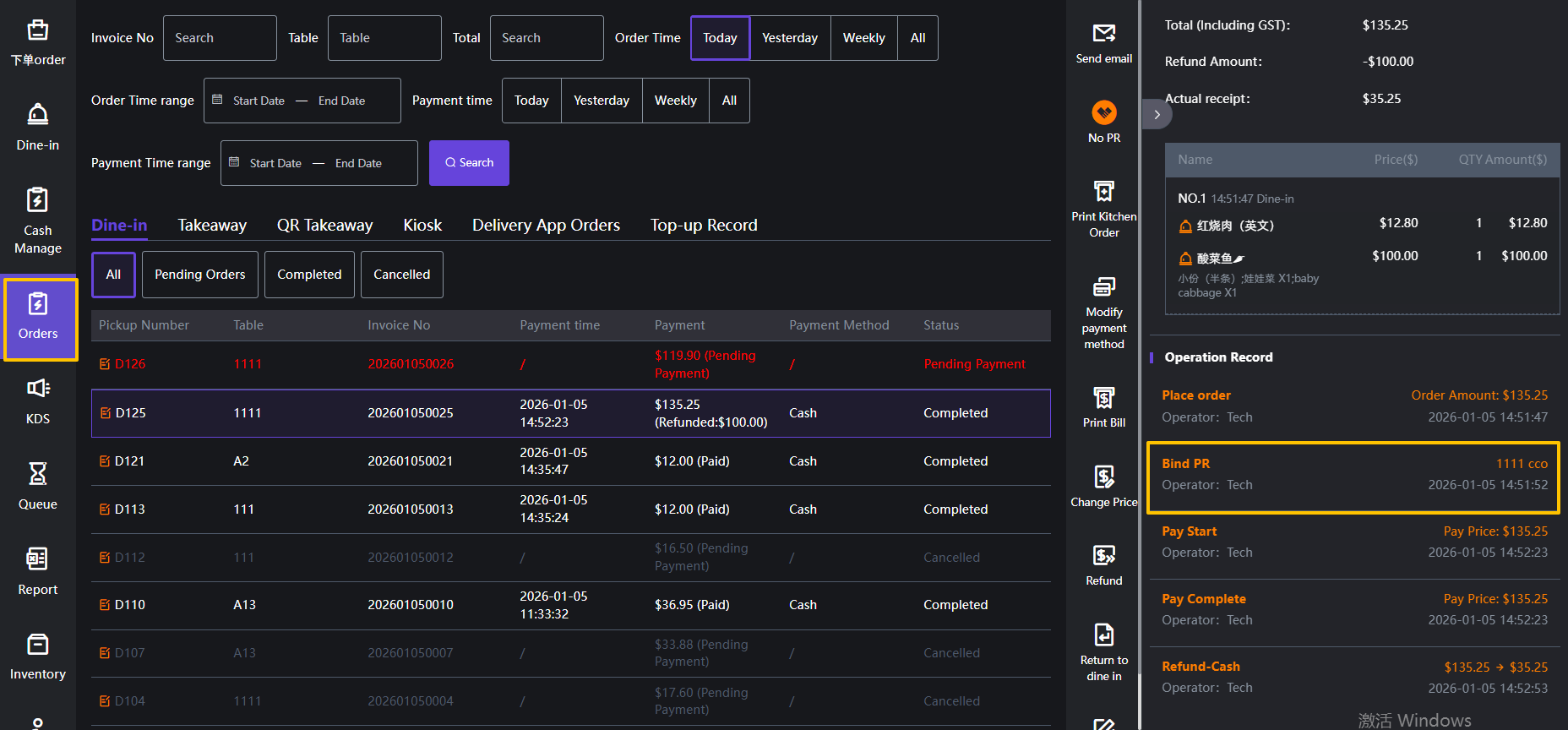Click the Refund action icon
Image resolution: width=1568 pixels, height=730 pixels.
point(1103,556)
